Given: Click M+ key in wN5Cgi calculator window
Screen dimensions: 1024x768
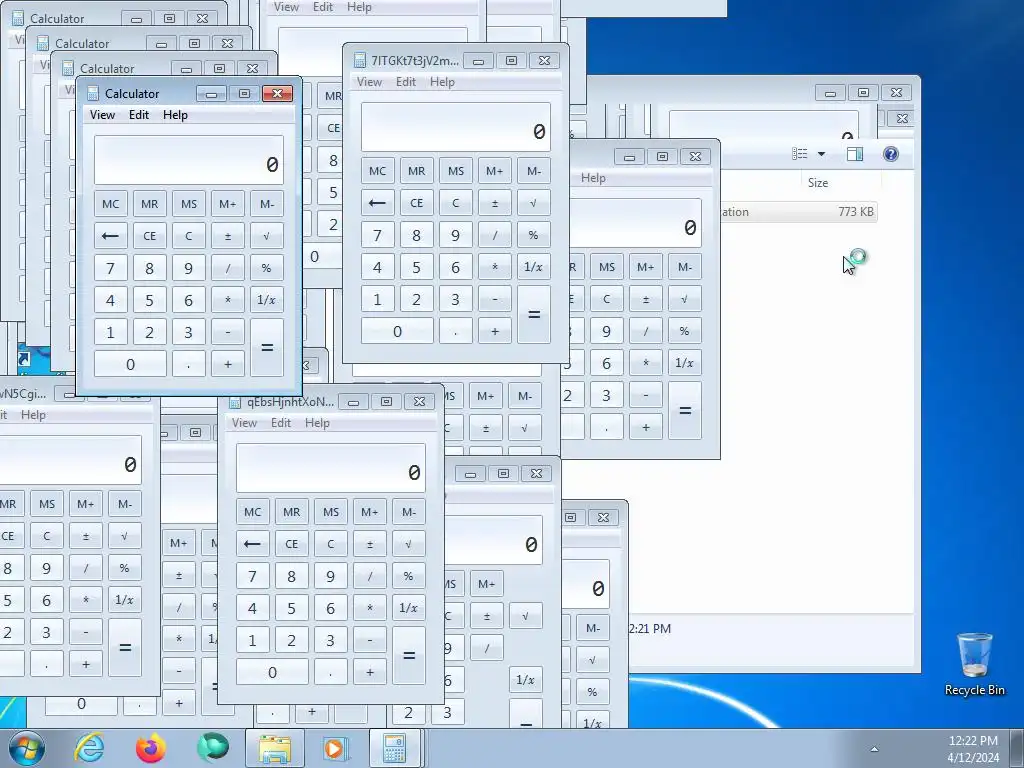Looking at the screenshot, I should pos(86,504).
